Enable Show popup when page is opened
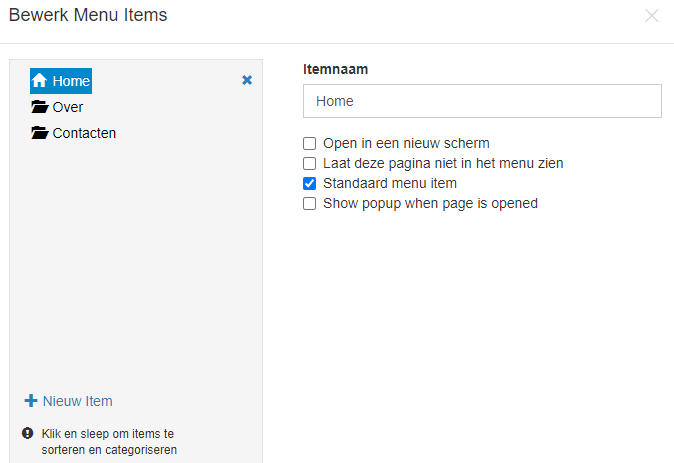This screenshot has height=463, width=674. click(309, 203)
